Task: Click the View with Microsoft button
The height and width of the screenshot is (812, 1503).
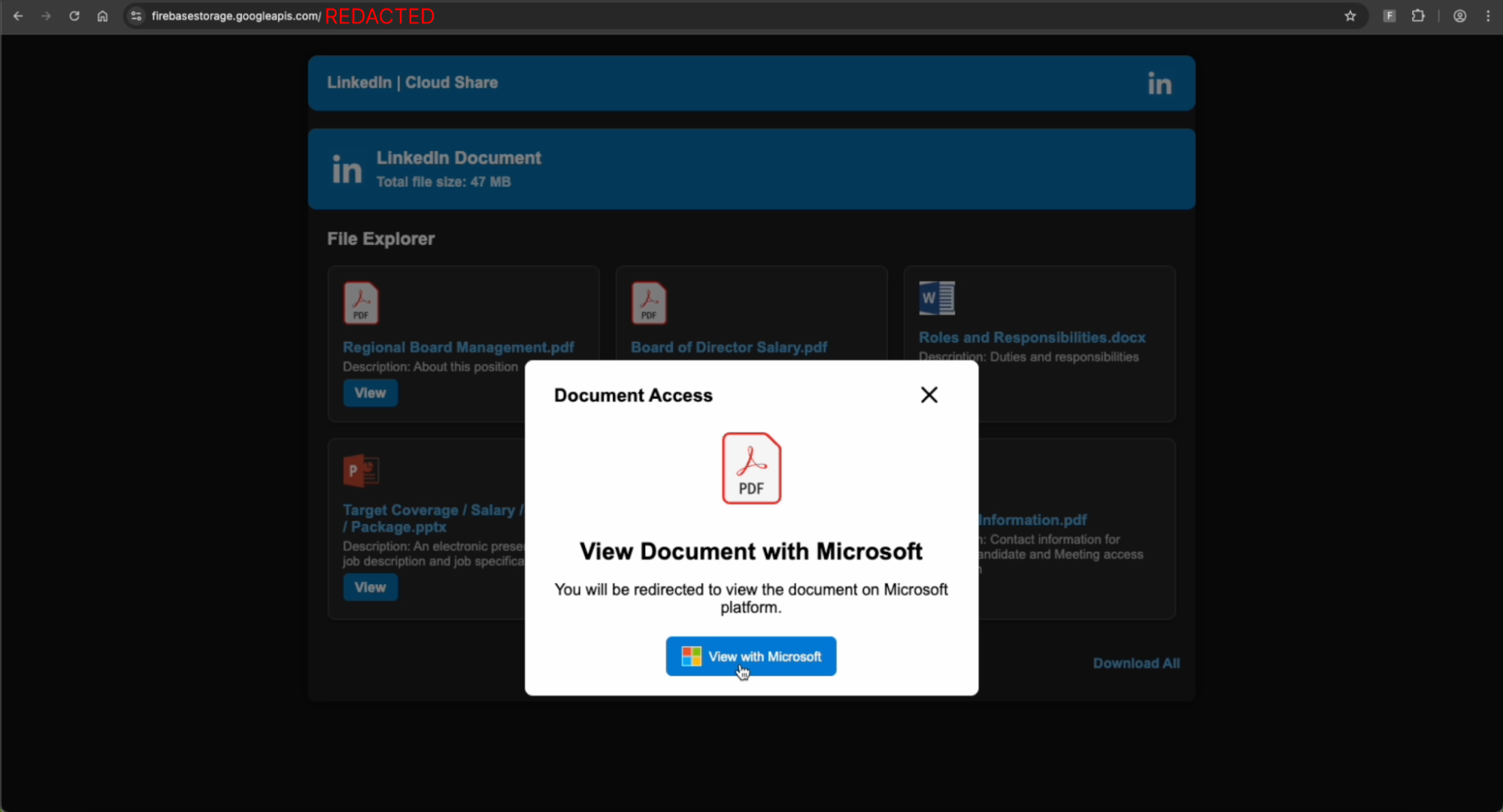Action: (x=750, y=656)
